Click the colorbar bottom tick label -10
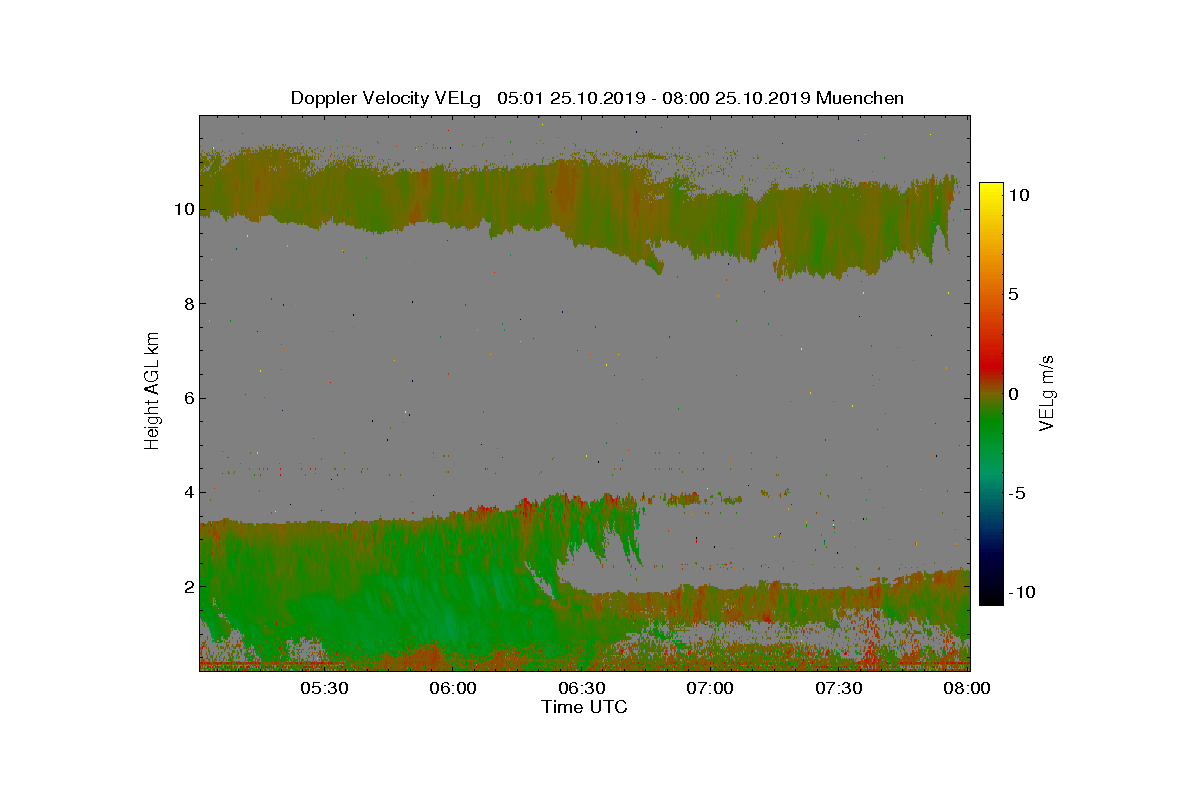This screenshot has height=800, width=1200. click(x=1022, y=592)
